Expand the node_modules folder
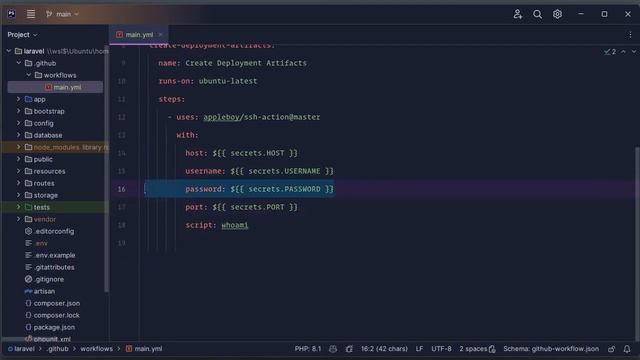Viewport: 640px width, 360px height. pyautogui.click(x=18, y=147)
